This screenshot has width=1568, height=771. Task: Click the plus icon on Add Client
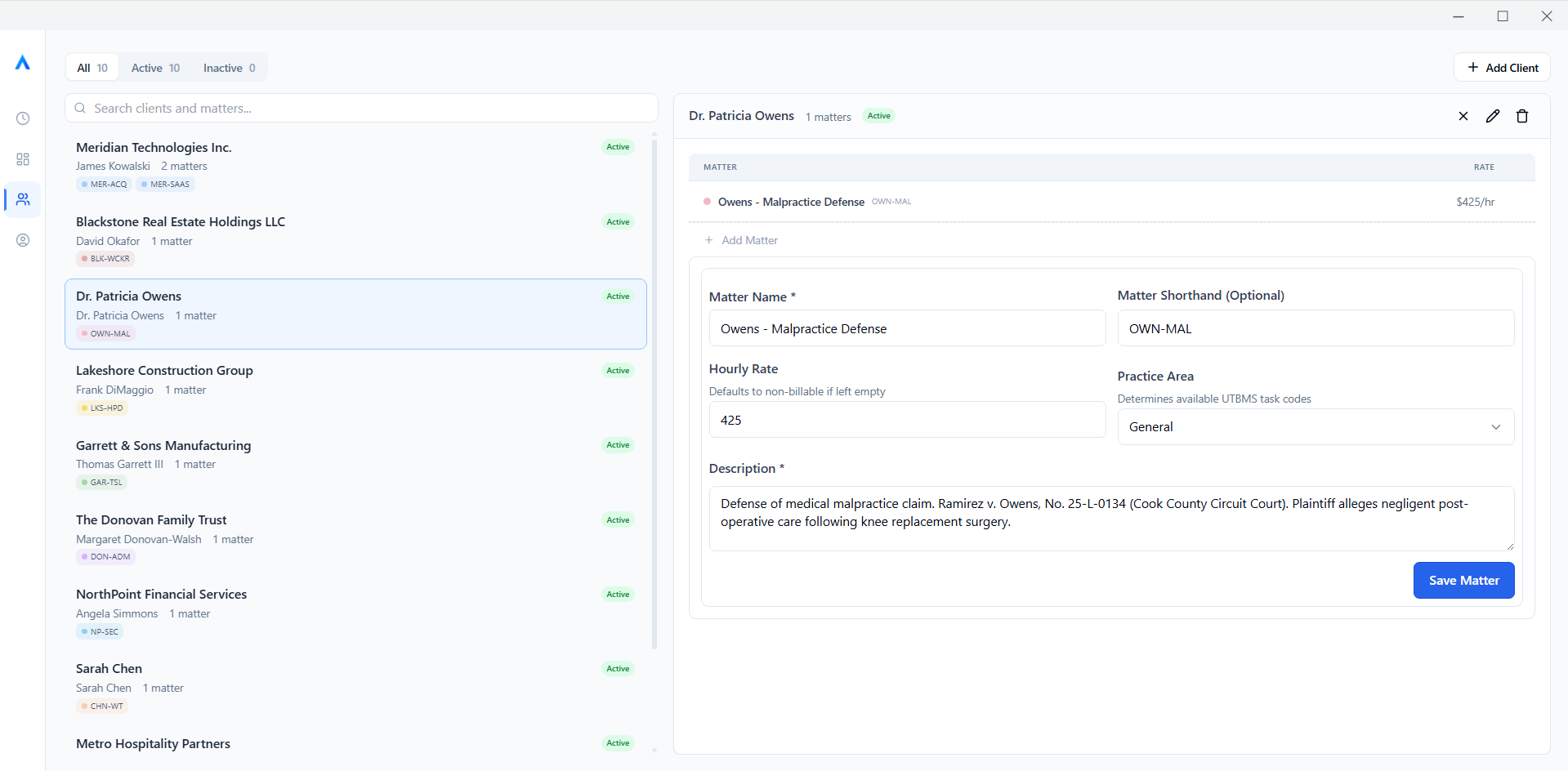(1472, 67)
